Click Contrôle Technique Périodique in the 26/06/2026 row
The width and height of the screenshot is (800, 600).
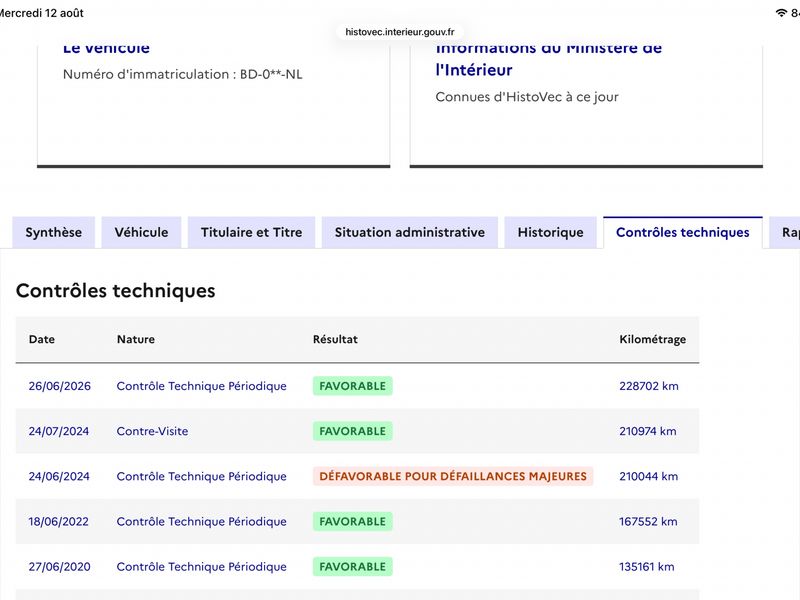tap(202, 386)
